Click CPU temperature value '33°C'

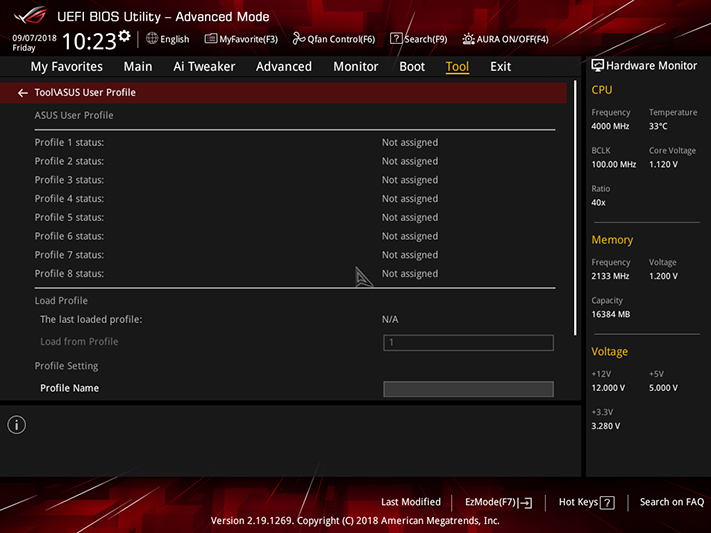pyautogui.click(x=658, y=126)
